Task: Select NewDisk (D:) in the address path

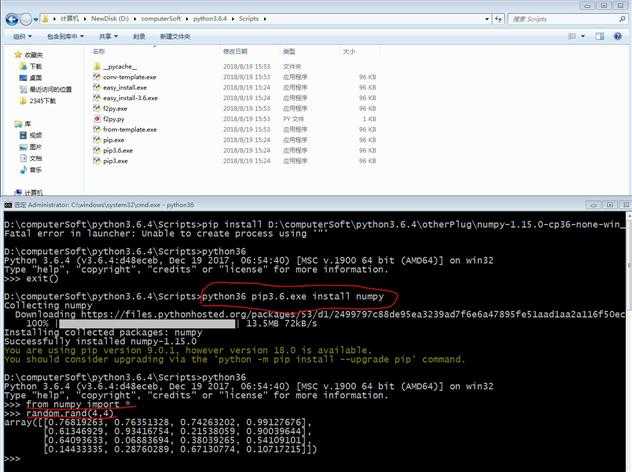Action: point(110,19)
